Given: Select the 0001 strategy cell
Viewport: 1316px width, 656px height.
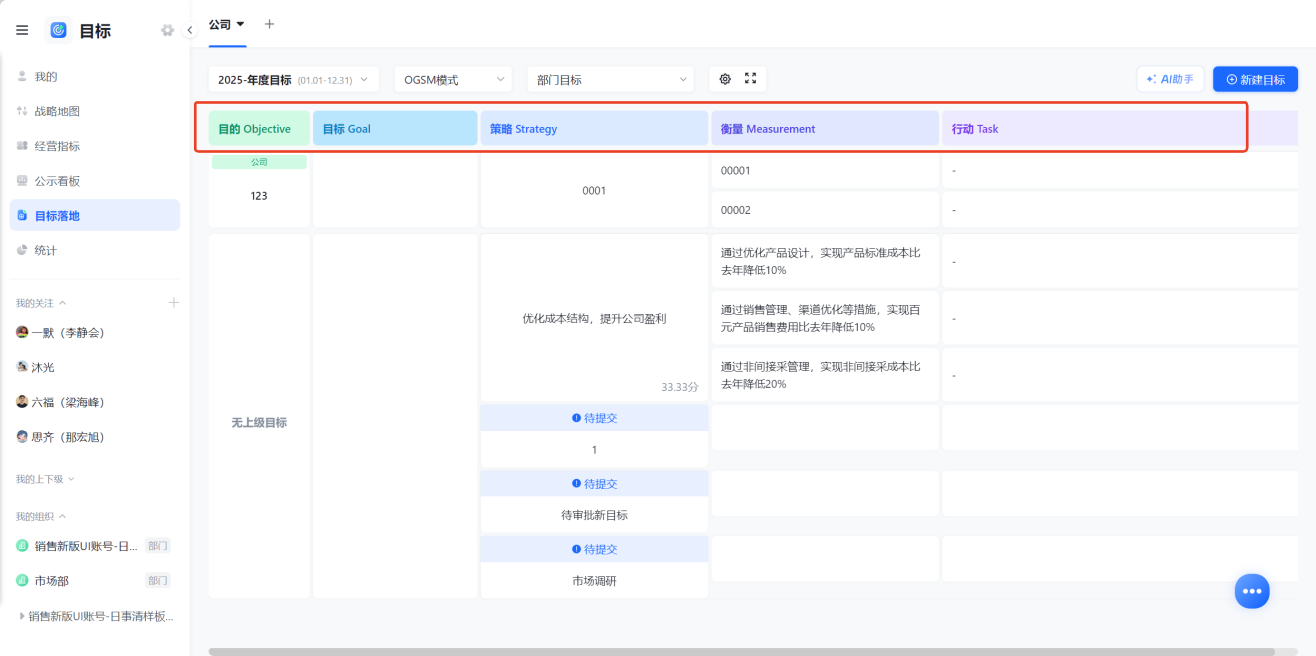Looking at the screenshot, I should (x=594, y=190).
